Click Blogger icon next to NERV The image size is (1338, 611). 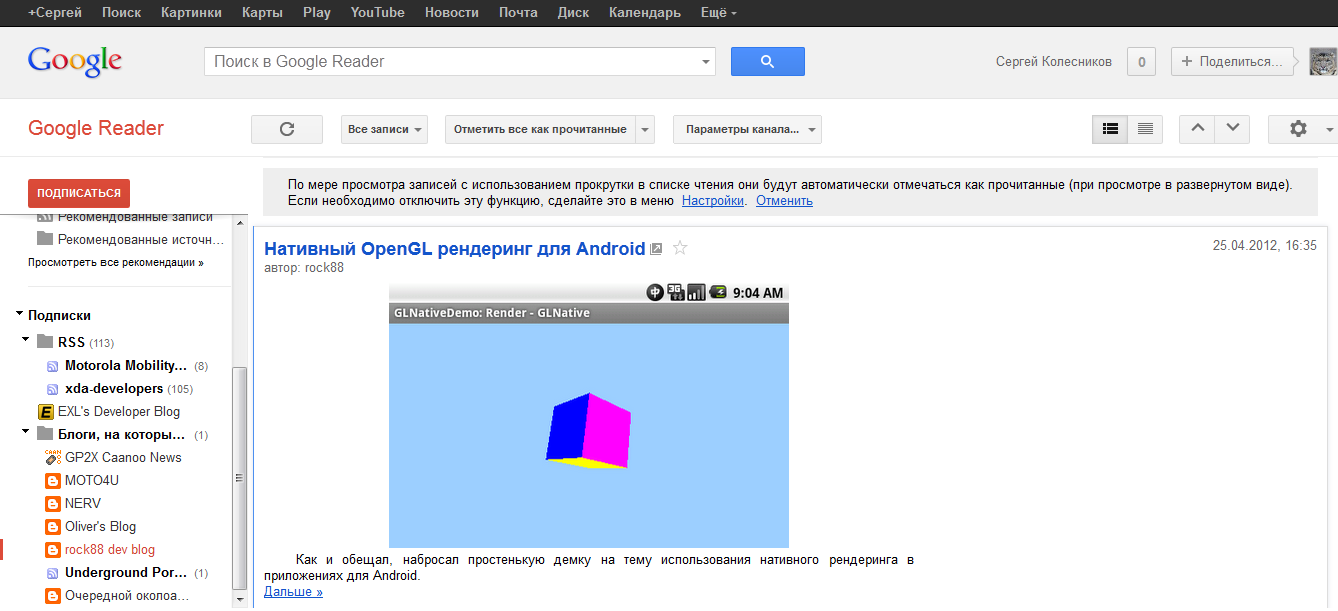click(53, 503)
